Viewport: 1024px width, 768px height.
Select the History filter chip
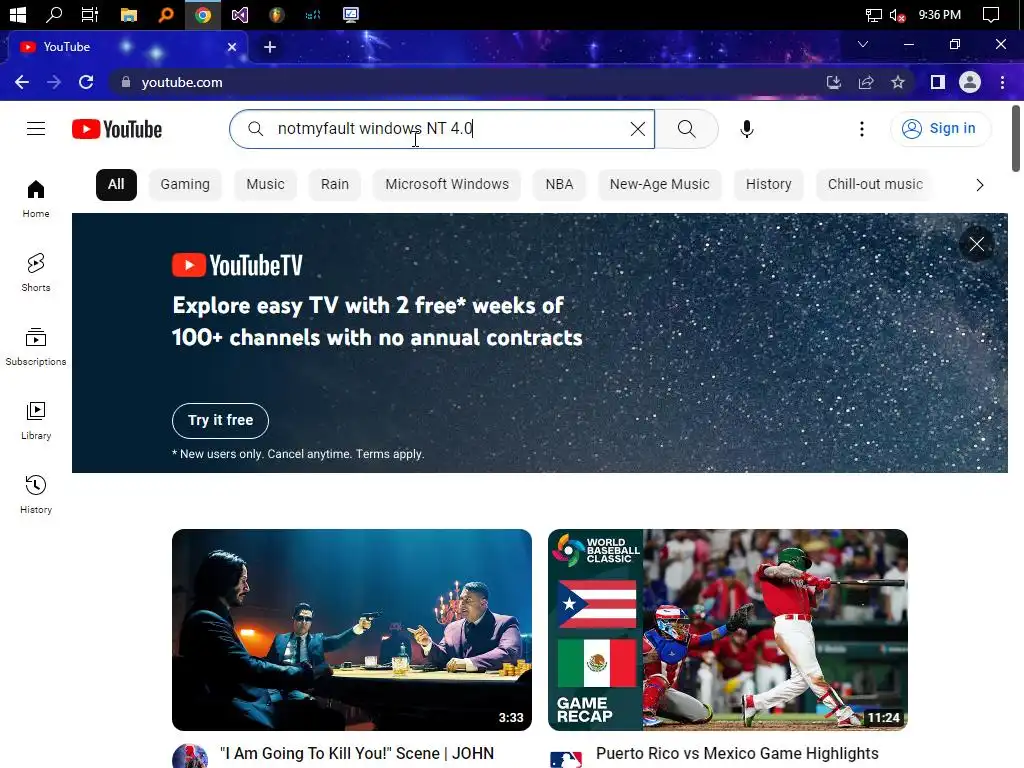[769, 185]
